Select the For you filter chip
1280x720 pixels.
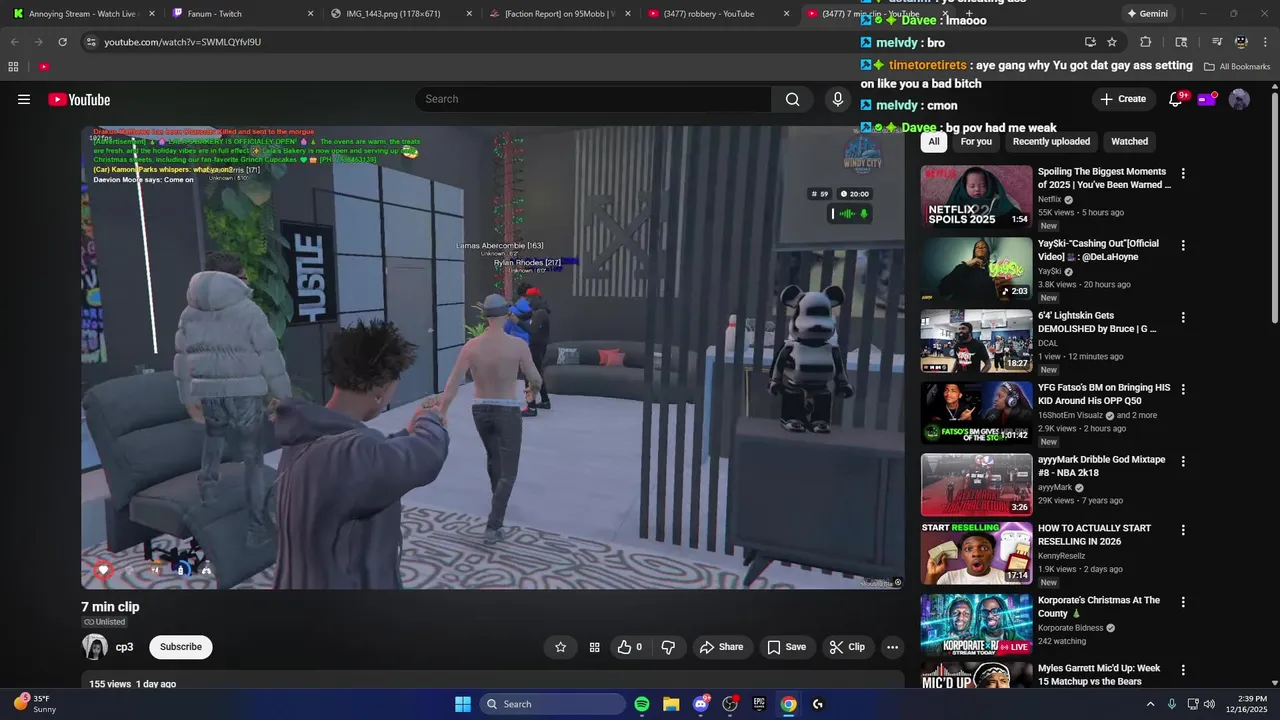pyautogui.click(x=976, y=141)
